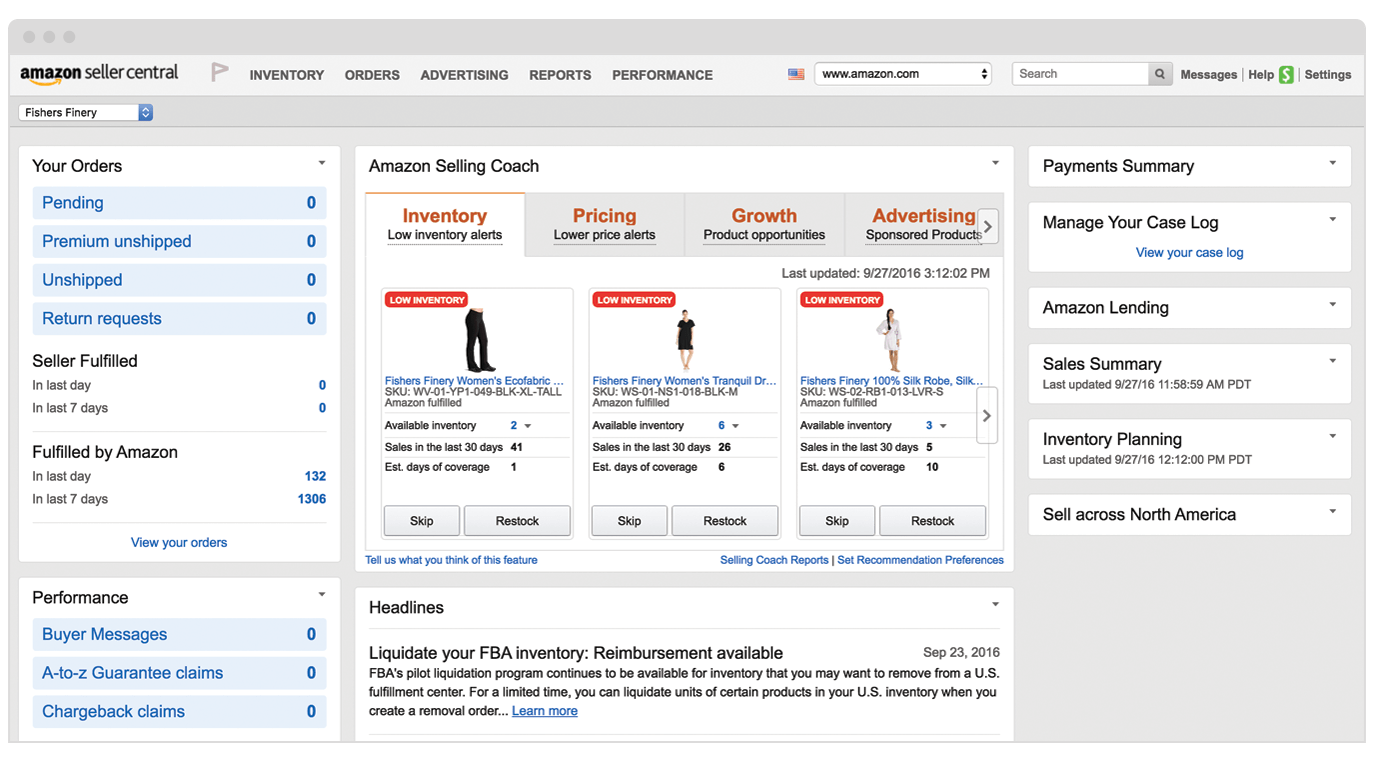Click the search magnifier button
The width and height of the screenshot is (1376, 776).
click(x=1160, y=74)
